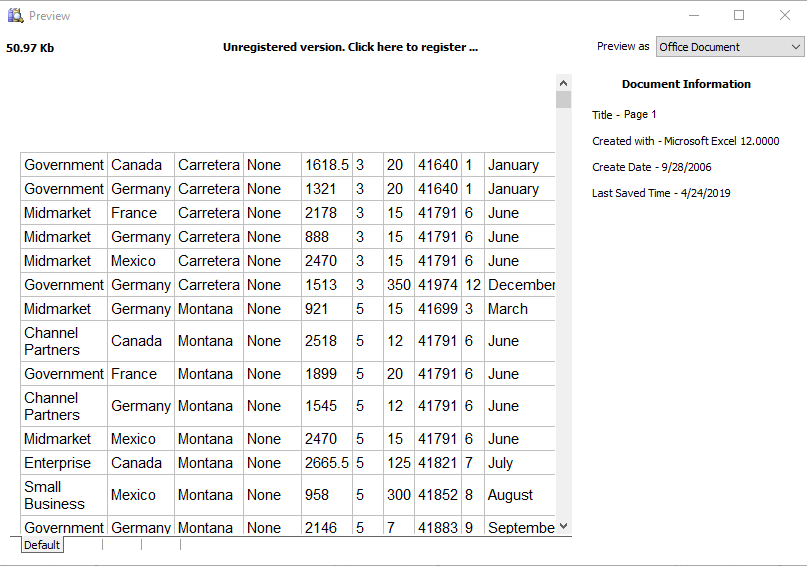
Task: Minimize the Preview window
Action: pos(694,15)
